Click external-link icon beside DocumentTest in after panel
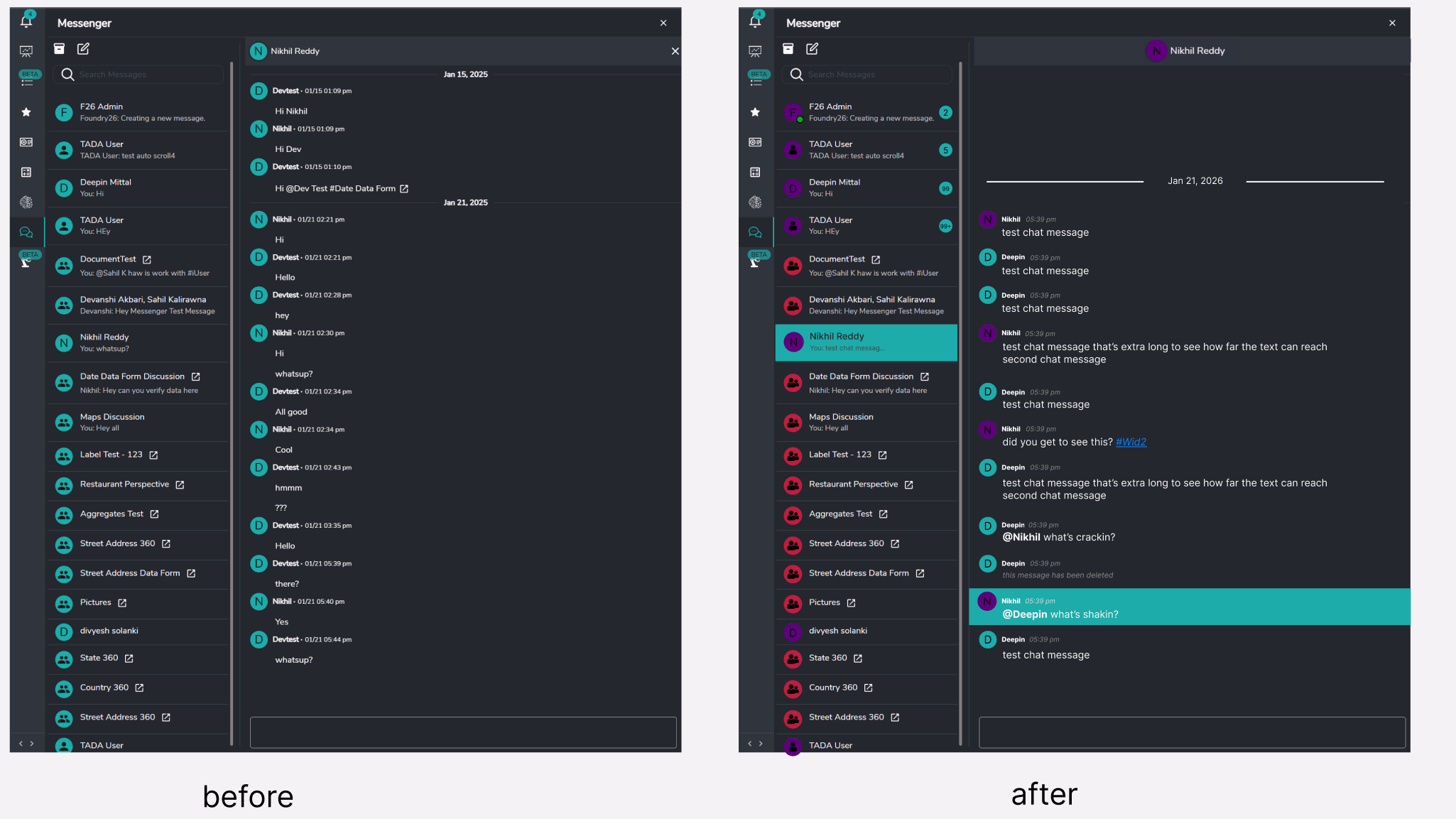The width and height of the screenshot is (1456, 819). pyautogui.click(x=876, y=260)
